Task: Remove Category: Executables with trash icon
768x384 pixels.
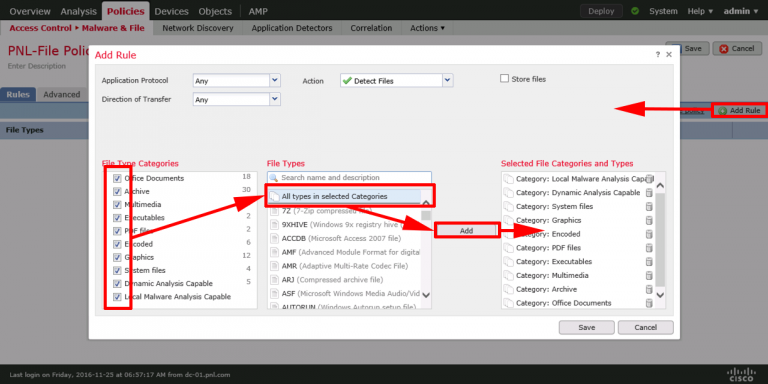Action: coord(649,262)
